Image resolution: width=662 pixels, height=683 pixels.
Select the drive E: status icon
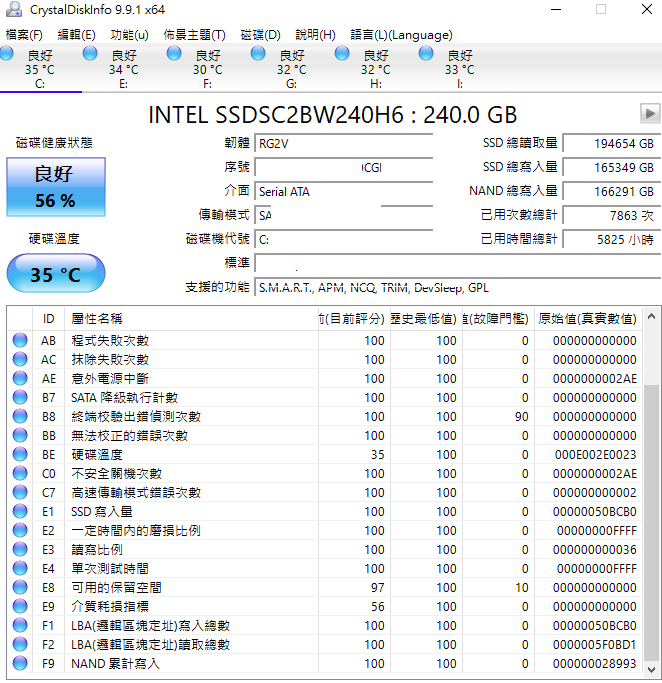90,54
